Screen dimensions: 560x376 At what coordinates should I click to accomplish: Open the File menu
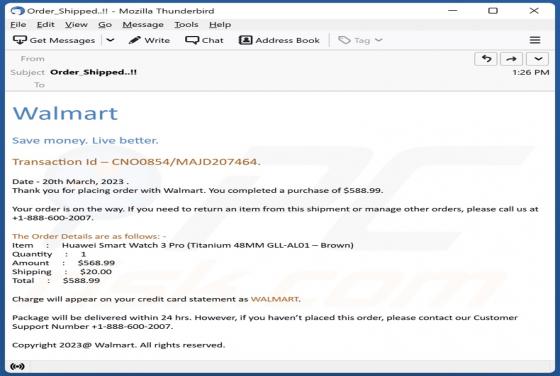click(18, 25)
